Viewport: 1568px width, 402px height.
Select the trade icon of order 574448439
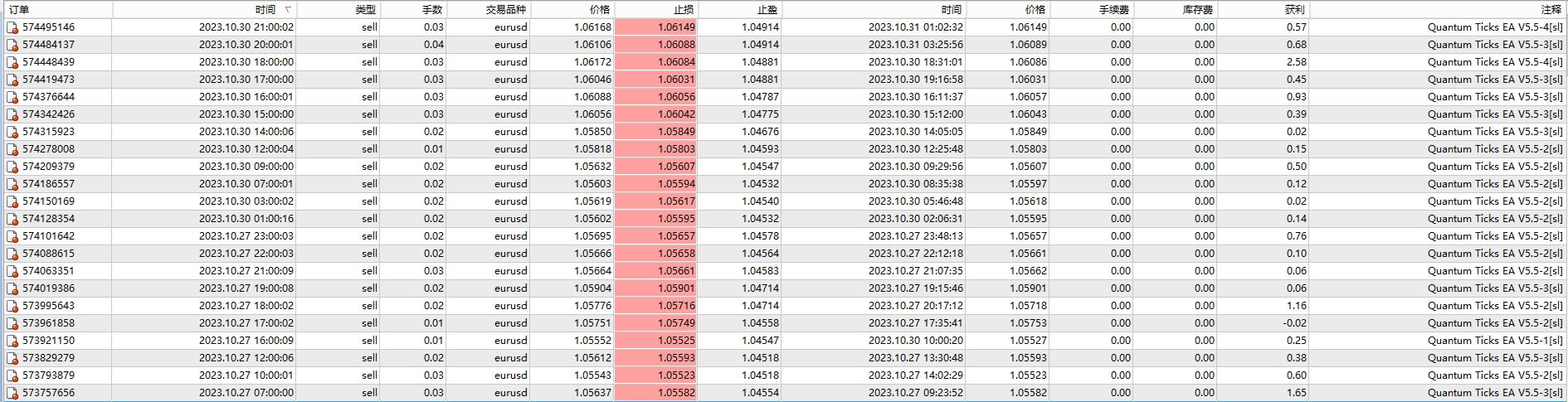pyautogui.click(x=12, y=62)
